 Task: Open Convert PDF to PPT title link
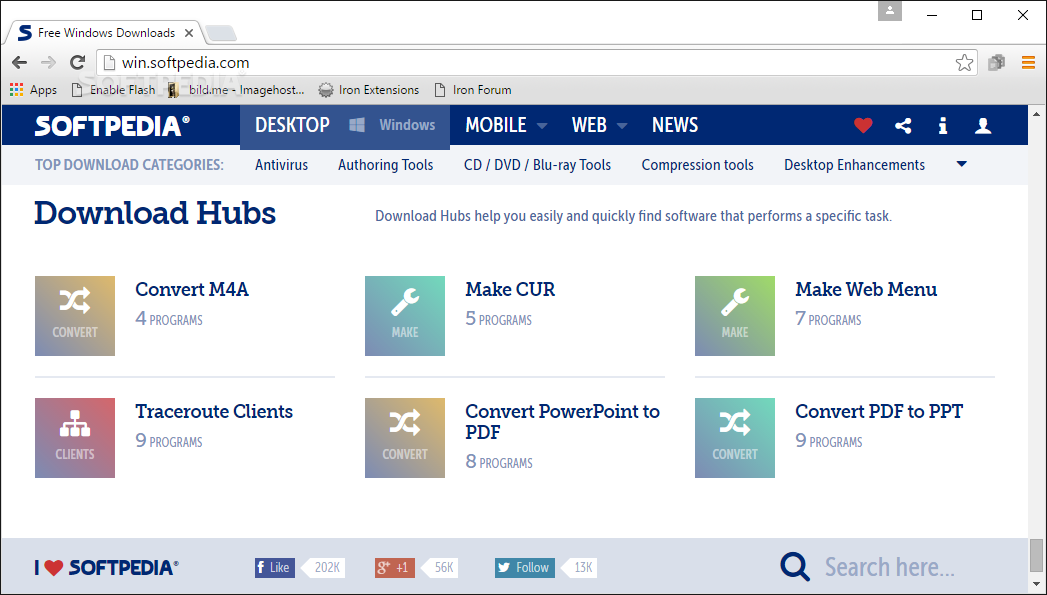[879, 411]
